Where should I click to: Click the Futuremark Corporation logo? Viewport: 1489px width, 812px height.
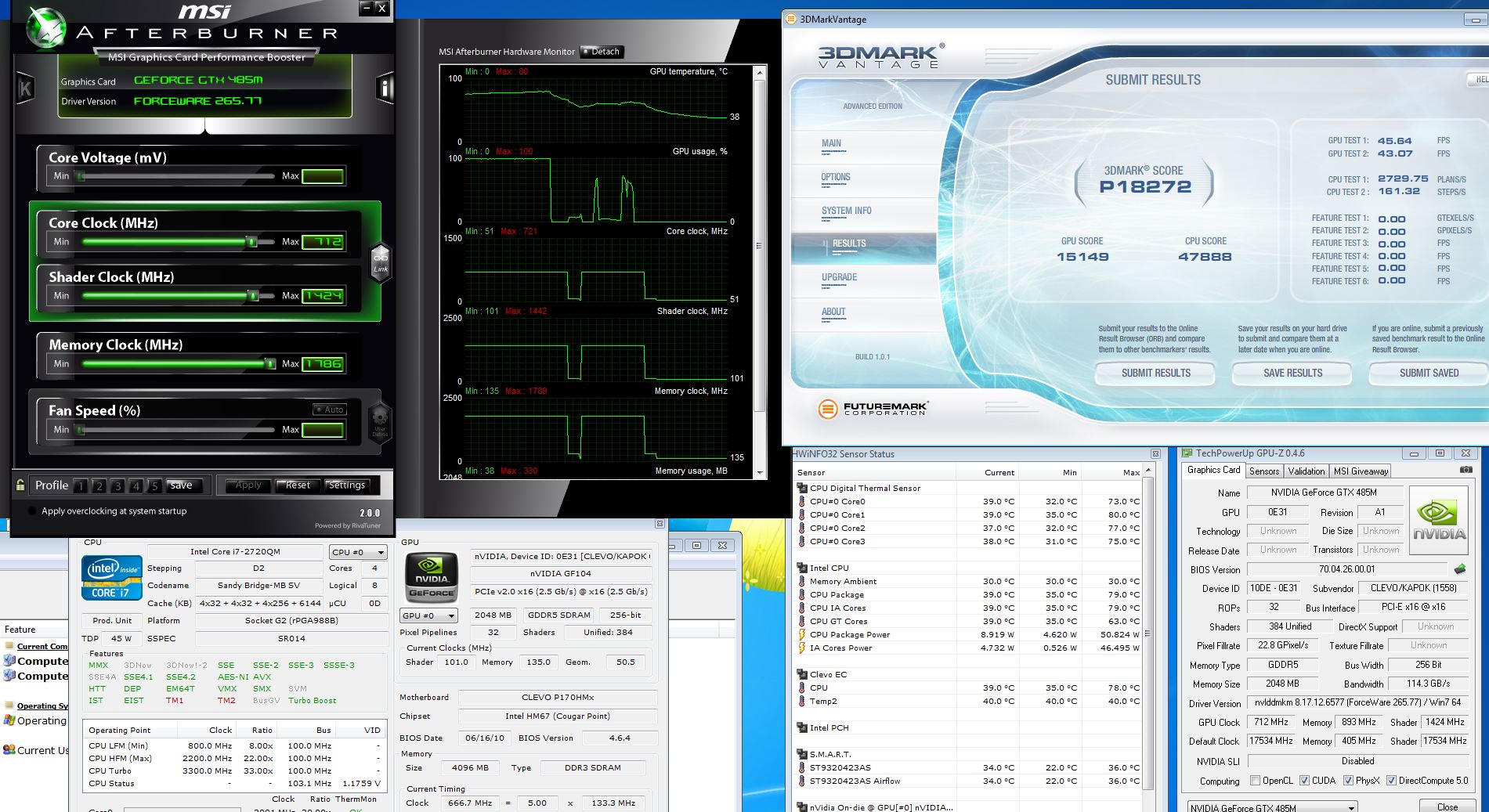(873, 409)
